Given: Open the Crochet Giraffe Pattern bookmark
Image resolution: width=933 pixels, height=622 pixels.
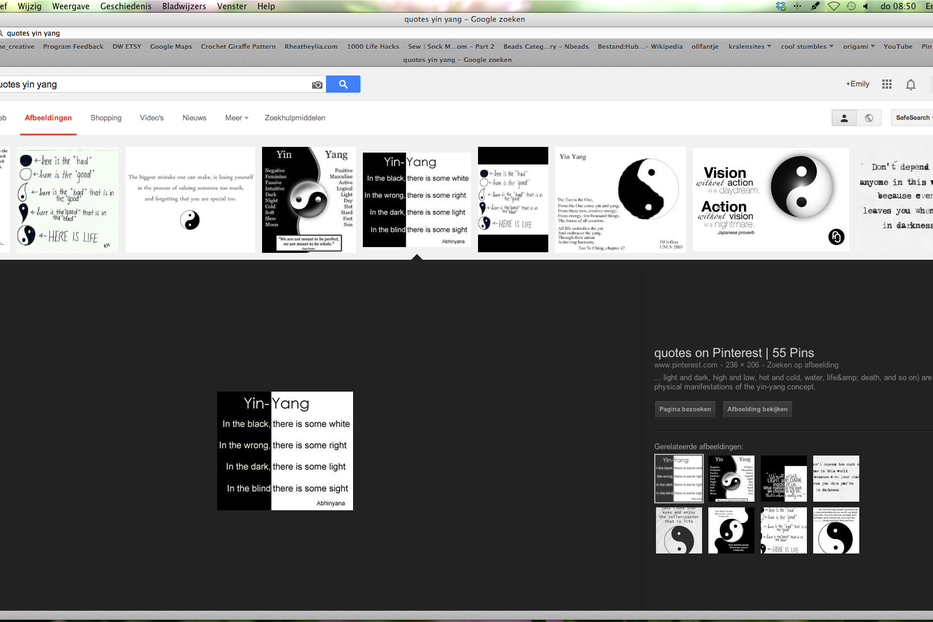Looking at the screenshot, I should [238, 46].
